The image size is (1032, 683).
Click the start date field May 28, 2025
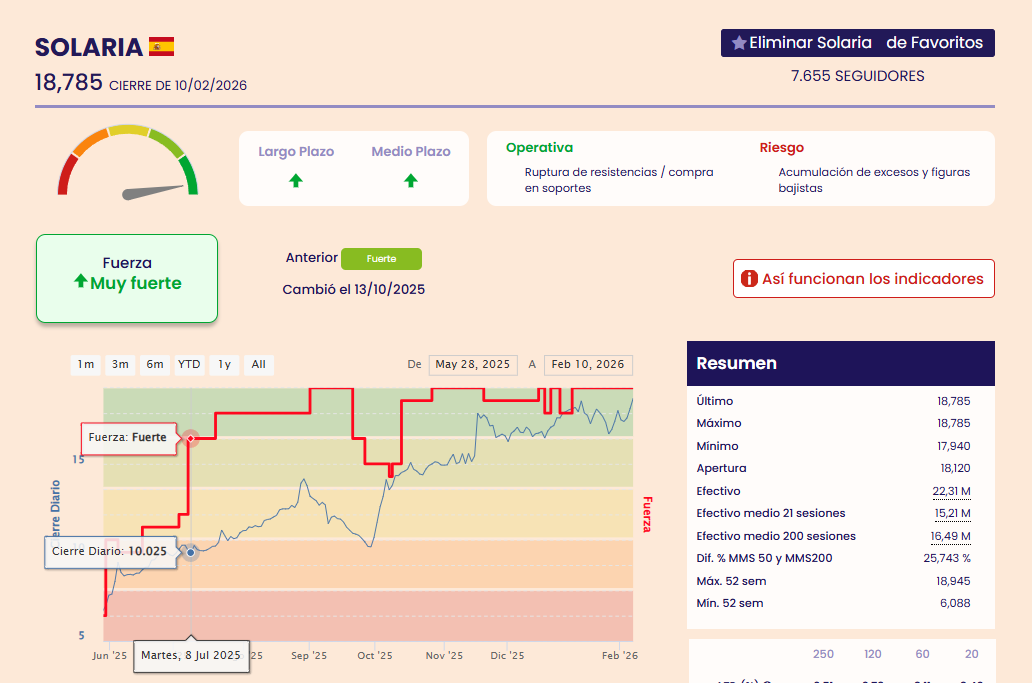pos(473,365)
